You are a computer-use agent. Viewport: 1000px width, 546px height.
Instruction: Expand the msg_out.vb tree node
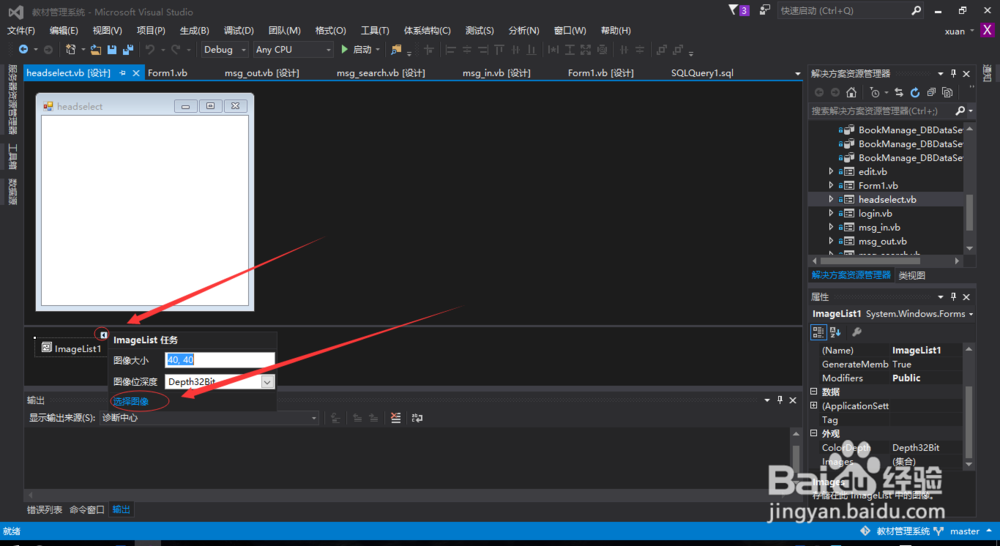tap(830, 241)
